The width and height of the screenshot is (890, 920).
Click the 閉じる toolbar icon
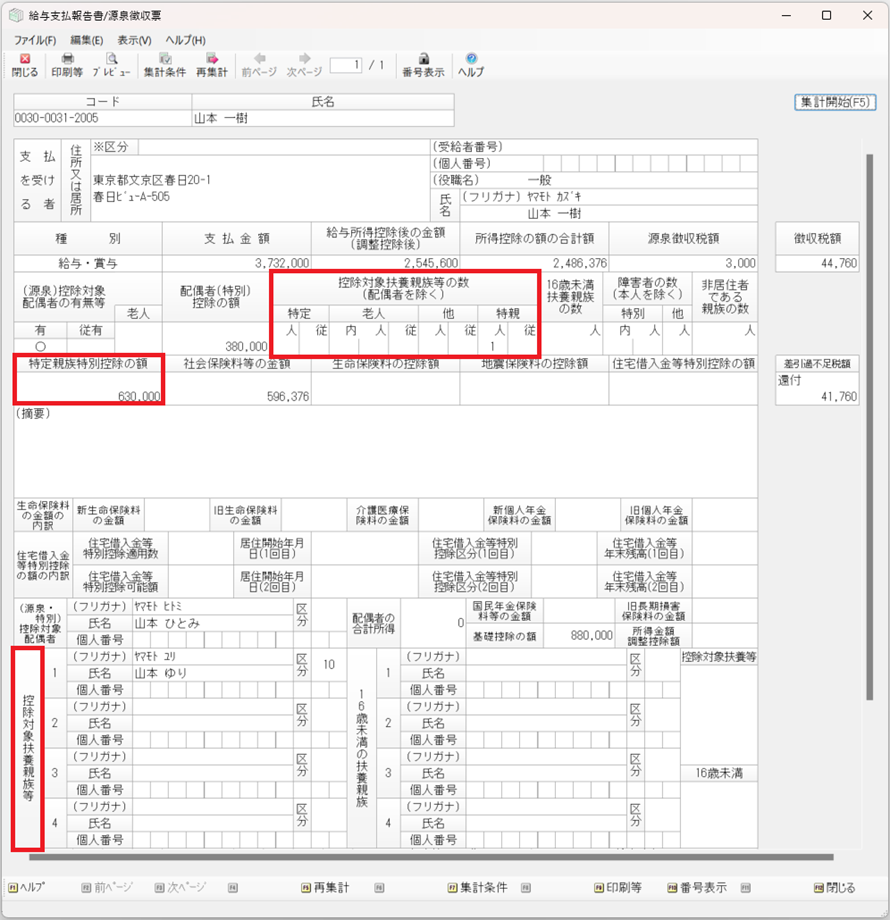pyautogui.click(x=24, y=65)
